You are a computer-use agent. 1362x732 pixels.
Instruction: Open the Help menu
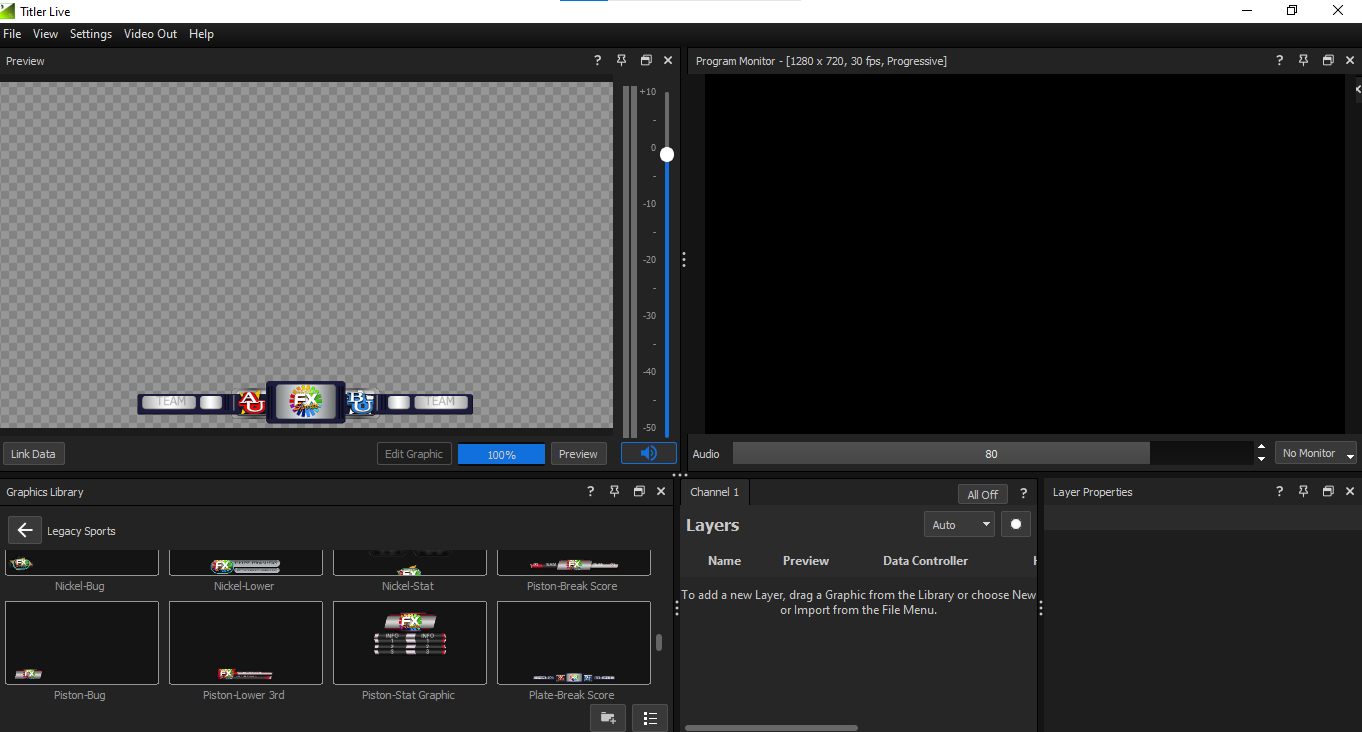(x=201, y=34)
